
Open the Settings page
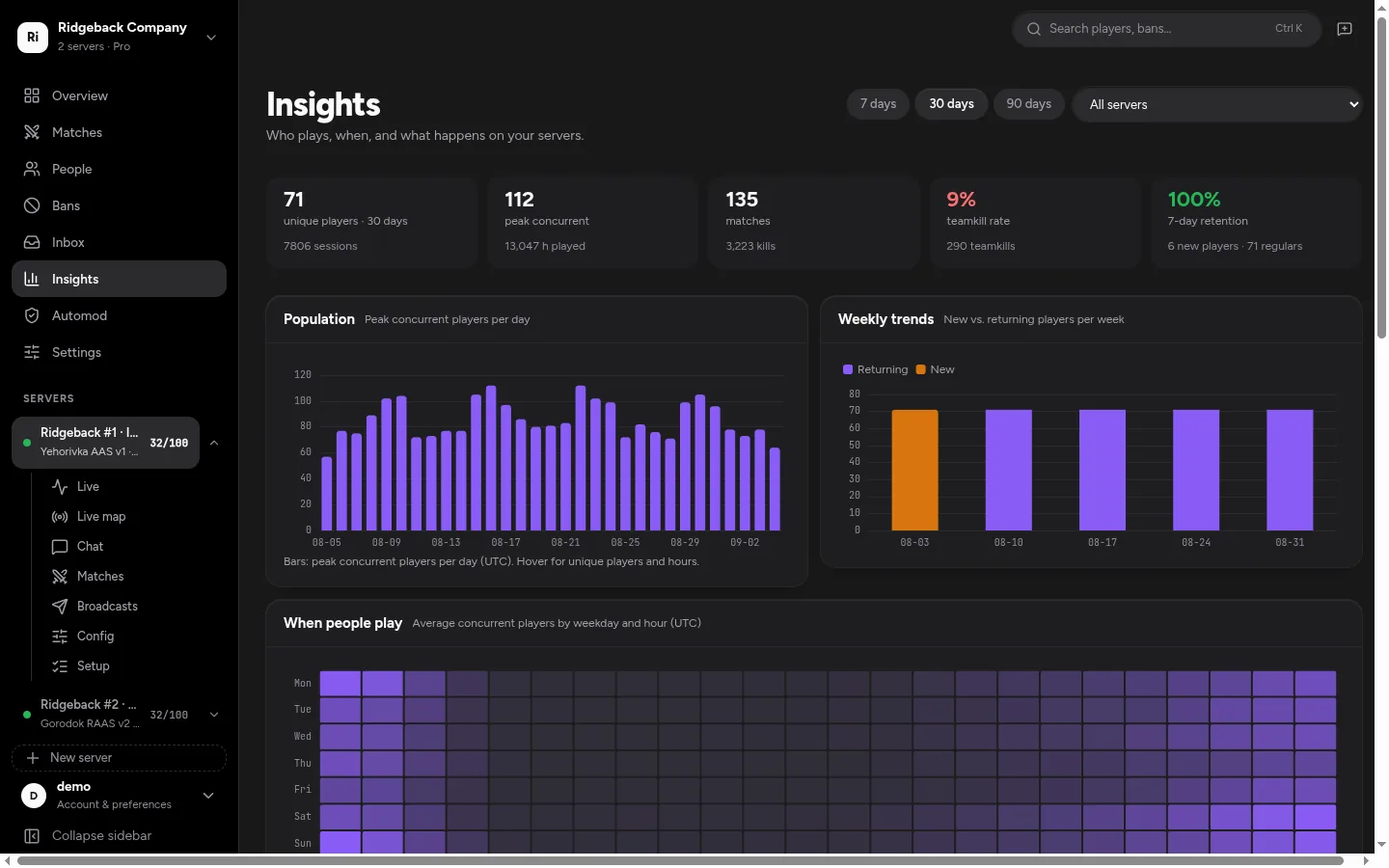point(119,352)
